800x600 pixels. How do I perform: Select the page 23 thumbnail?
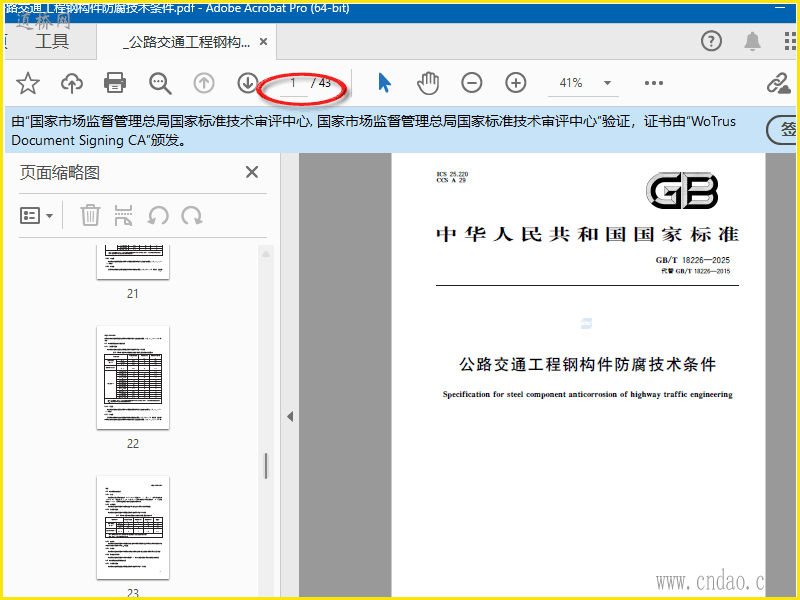(x=133, y=528)
